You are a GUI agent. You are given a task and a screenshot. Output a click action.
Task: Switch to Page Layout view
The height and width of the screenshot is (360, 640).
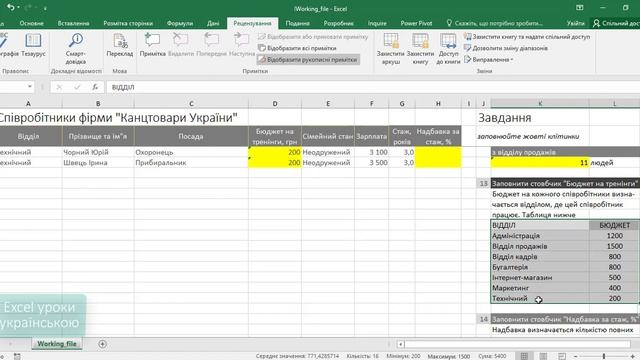pos(543,356)
